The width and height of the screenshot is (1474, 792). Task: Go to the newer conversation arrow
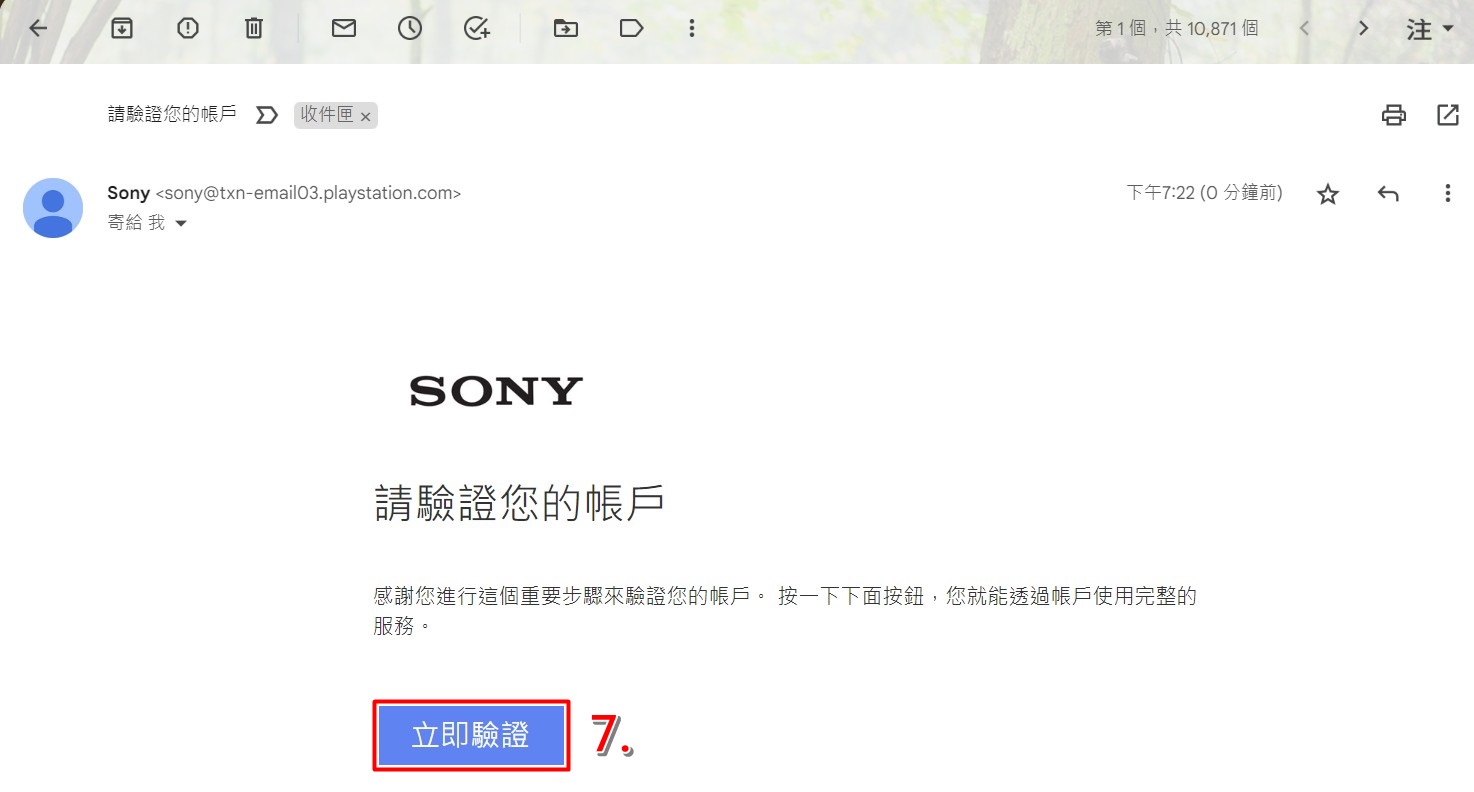(x=1304, y=28)
